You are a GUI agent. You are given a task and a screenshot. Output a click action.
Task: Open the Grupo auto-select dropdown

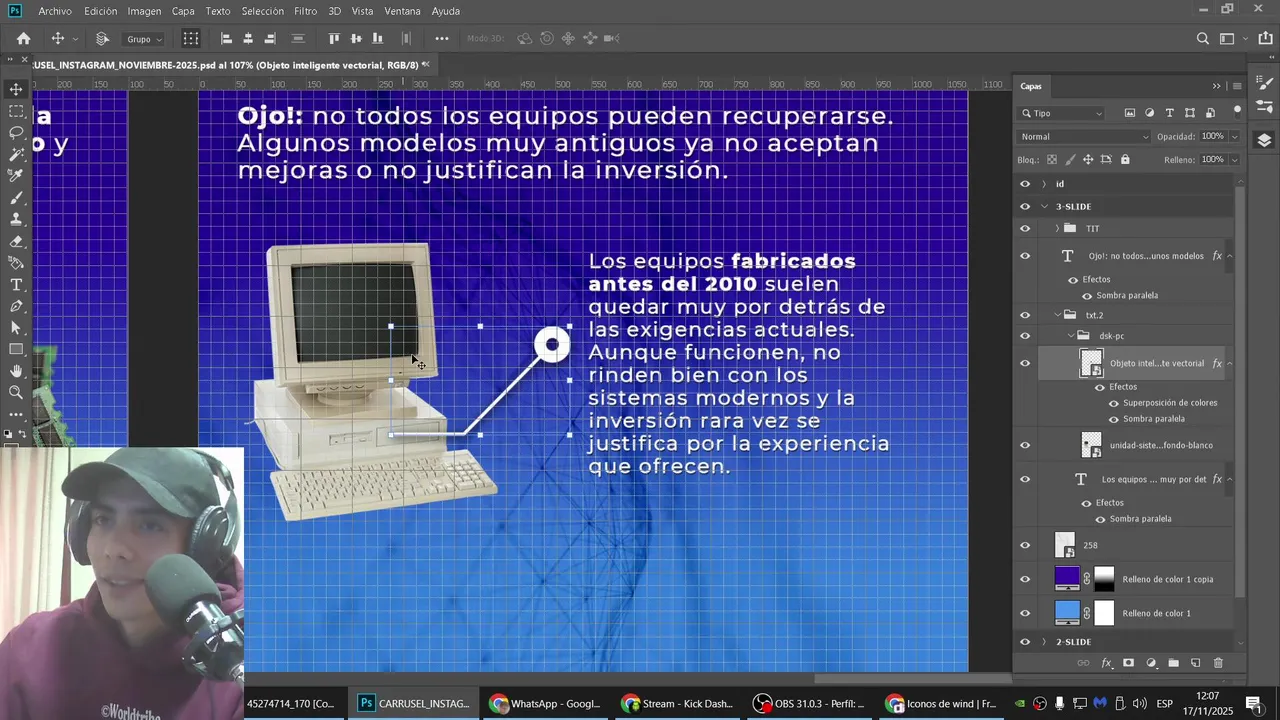click(x=144, y=39)
